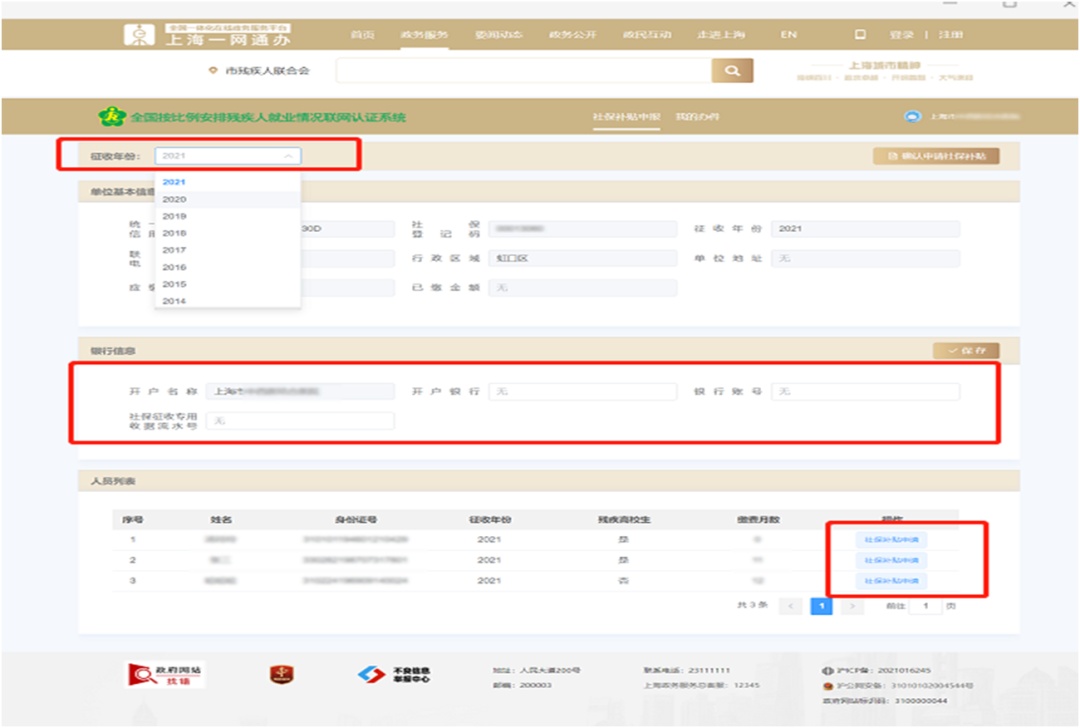Click the green disability federation emblem

tap(111, 117)
